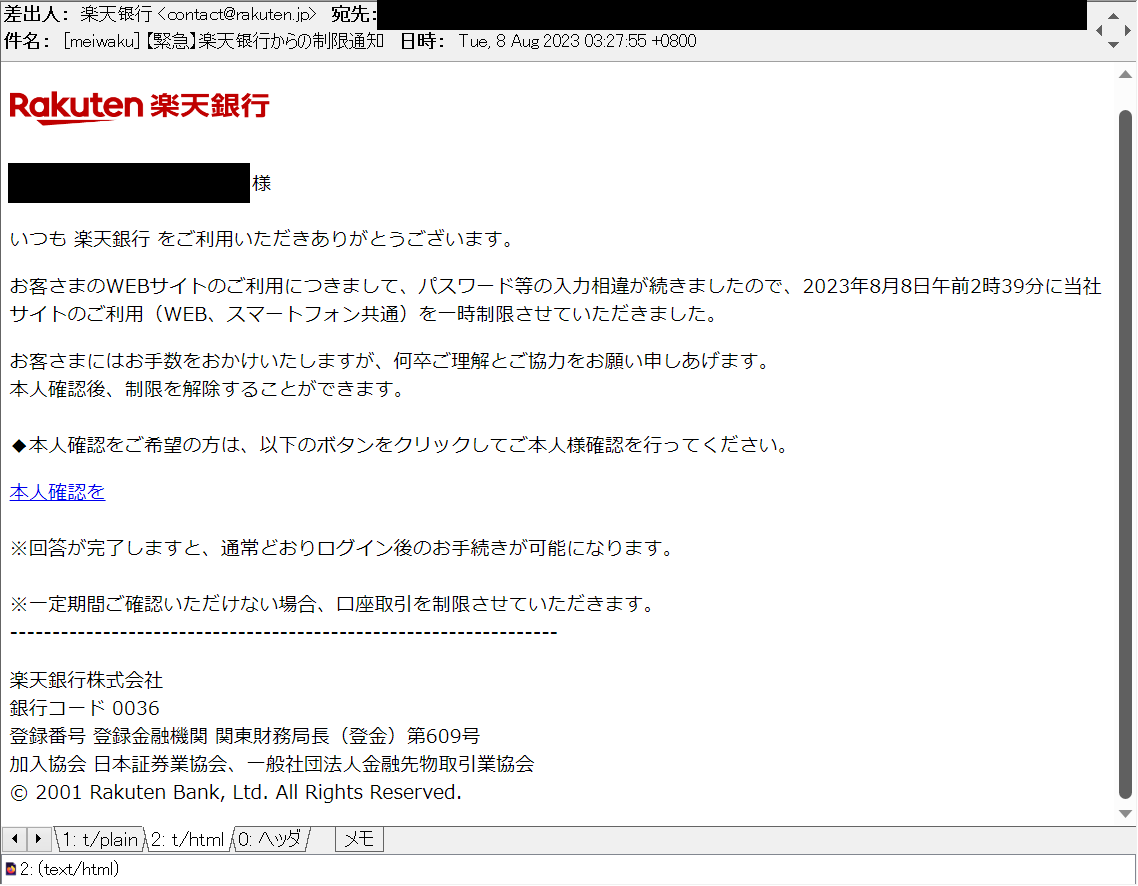Click the greeting line いつも 楽天銀行 をご利用いただき
This screenshot has height=886, width=1138.
263,239
